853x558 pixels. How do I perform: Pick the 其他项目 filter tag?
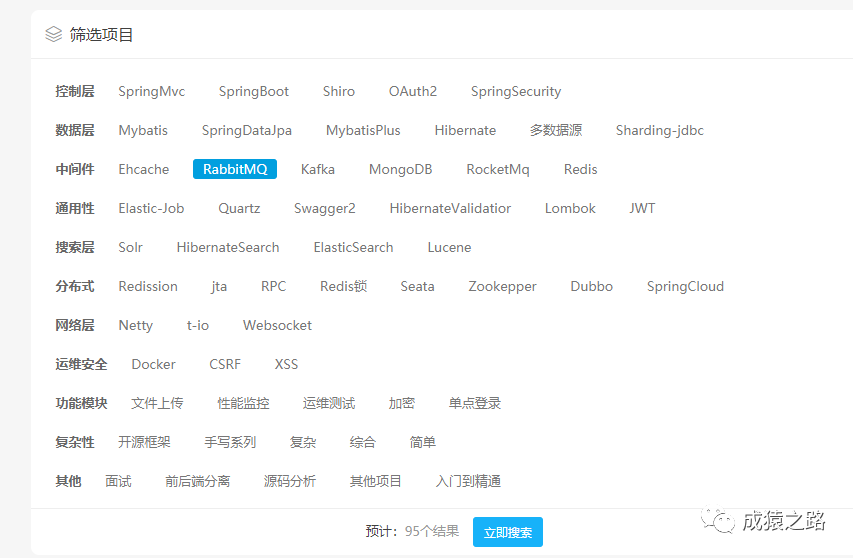tap(375, 481)
